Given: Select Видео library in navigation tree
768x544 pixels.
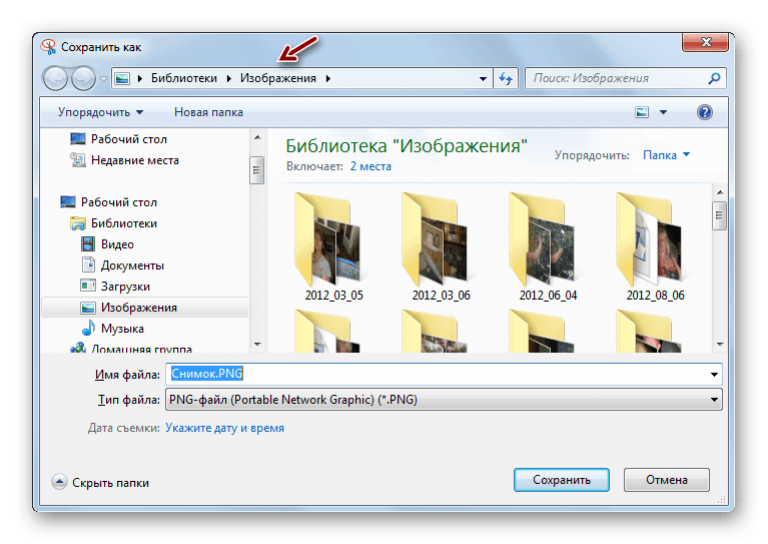Looking at the screenshot, I should pos(117,244).
